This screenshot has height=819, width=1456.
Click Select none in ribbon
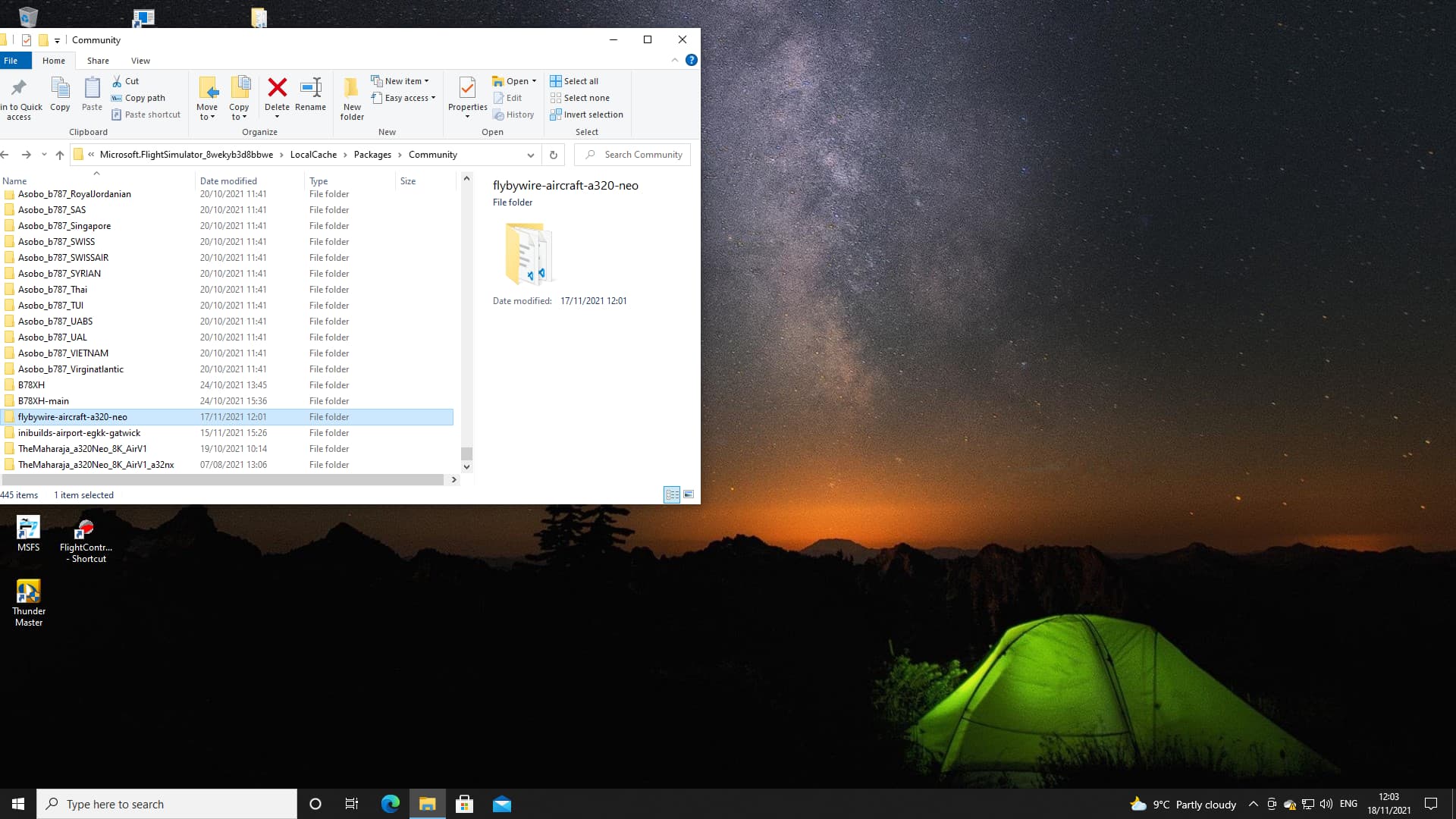[x=580, y=98]
